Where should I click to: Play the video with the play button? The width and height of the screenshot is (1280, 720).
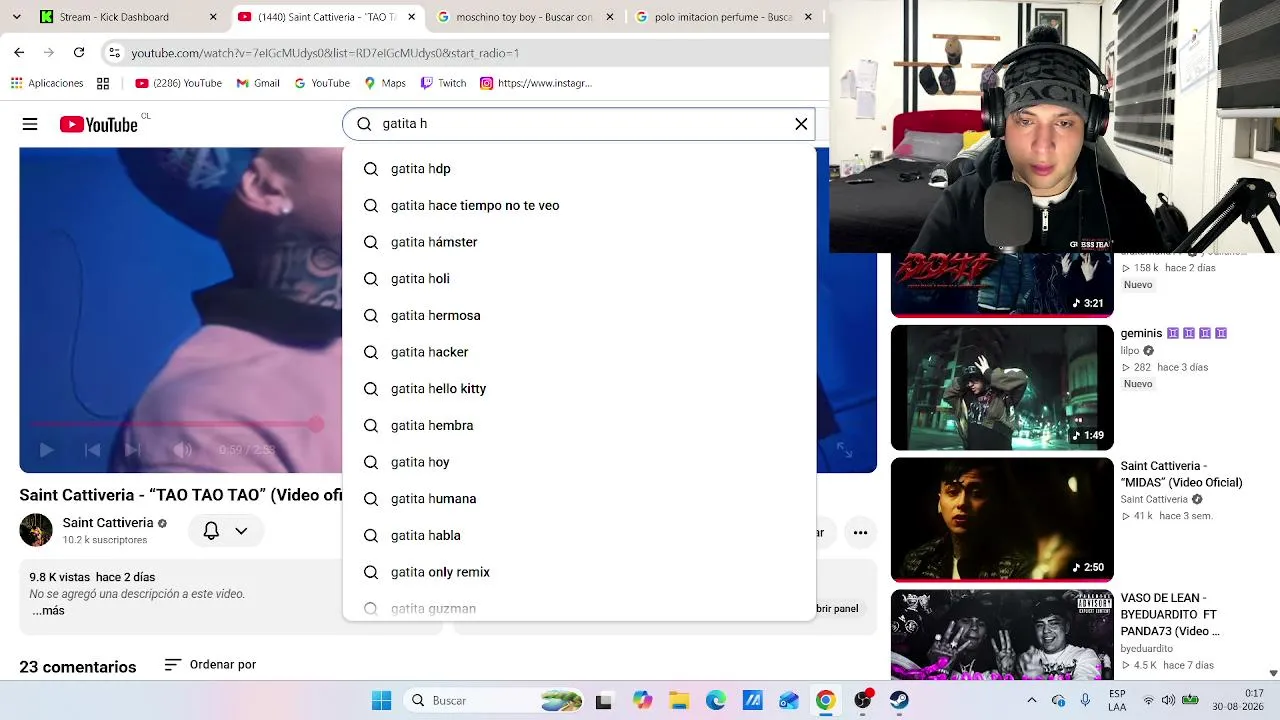46,450
